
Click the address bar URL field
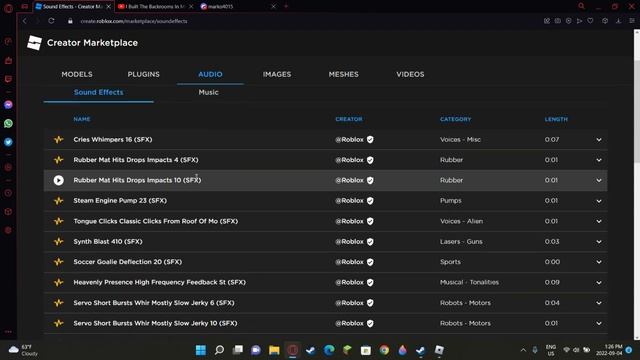pyautogui.click(x=133, y=21)
